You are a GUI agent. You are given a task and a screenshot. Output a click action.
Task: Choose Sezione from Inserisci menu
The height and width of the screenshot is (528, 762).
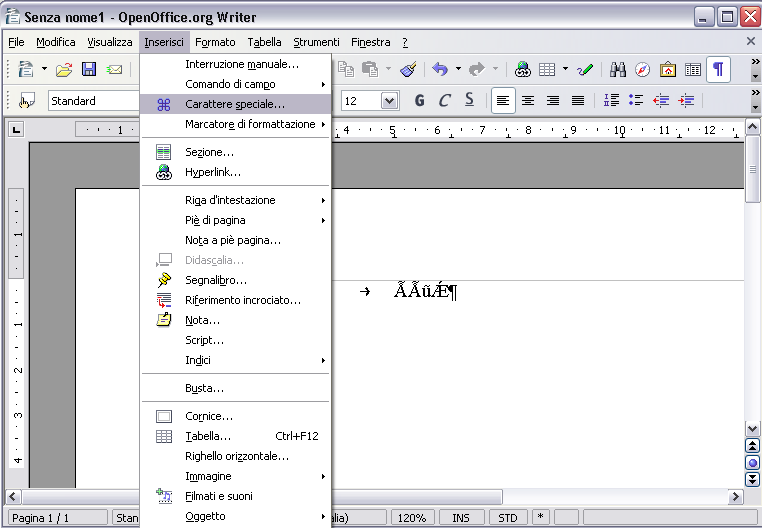coord(236,152)
